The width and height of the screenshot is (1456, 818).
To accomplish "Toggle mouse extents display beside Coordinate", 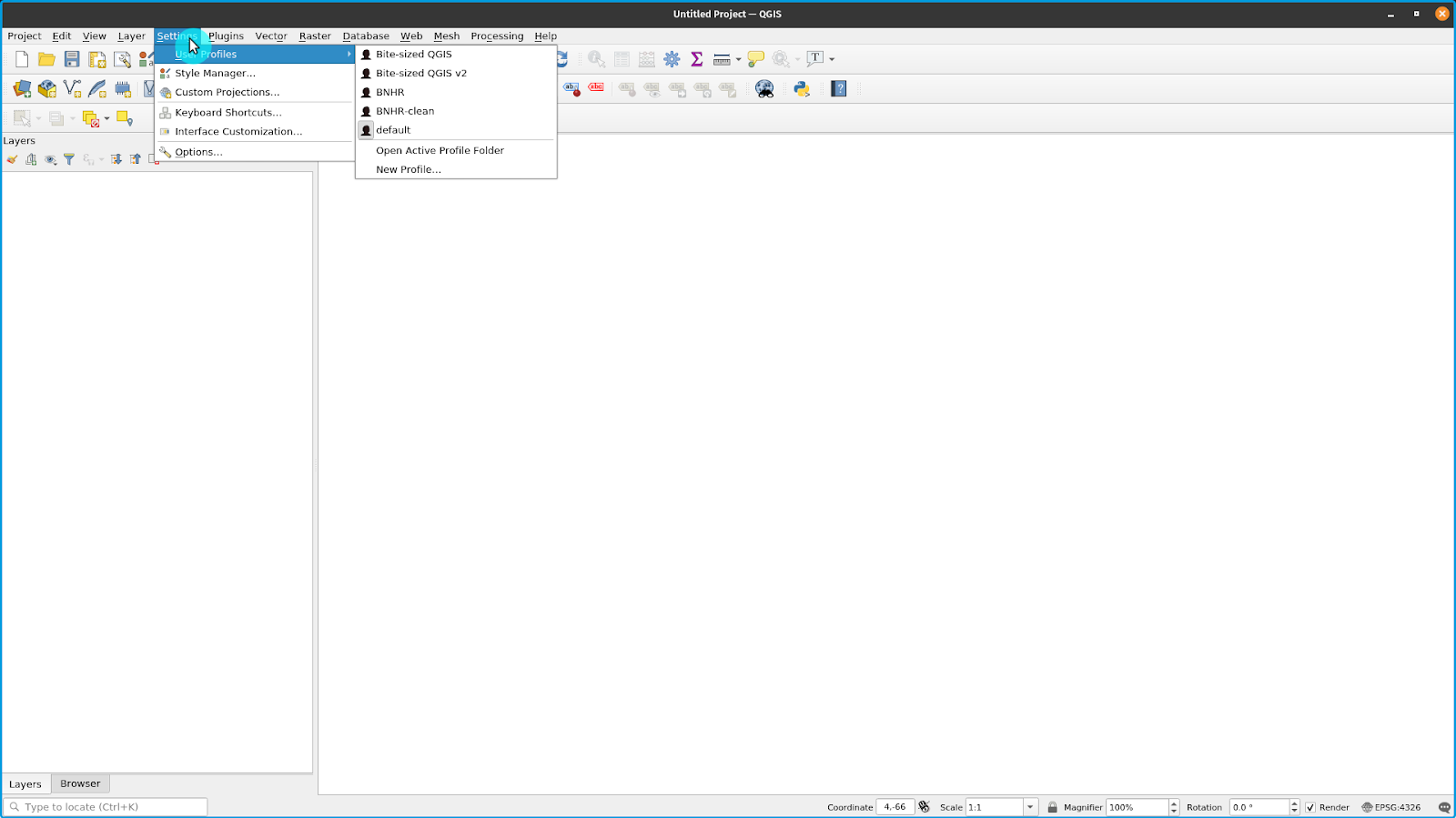I will point(925,807).
